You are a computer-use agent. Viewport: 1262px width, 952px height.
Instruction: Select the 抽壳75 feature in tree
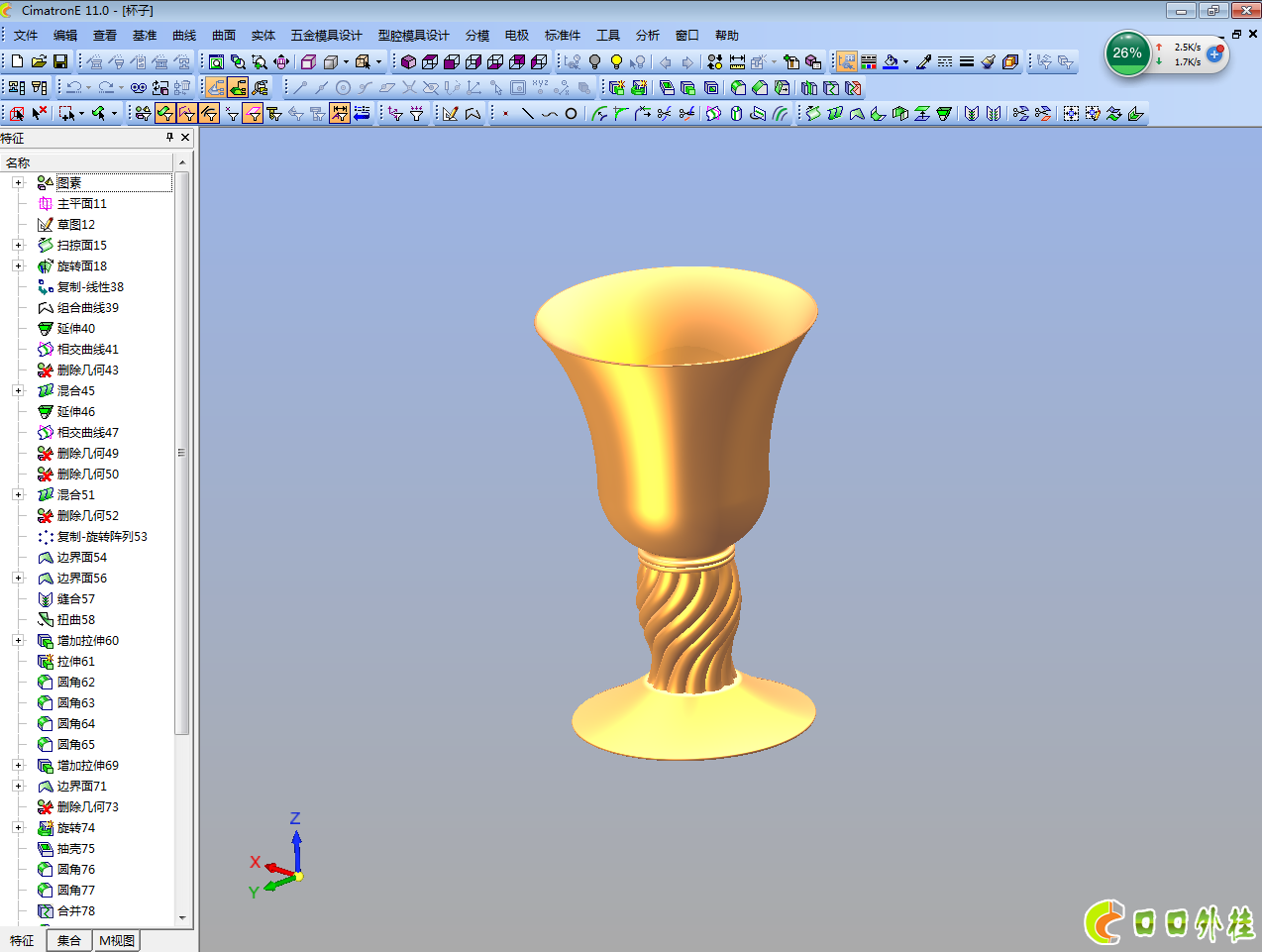[75, 848]
